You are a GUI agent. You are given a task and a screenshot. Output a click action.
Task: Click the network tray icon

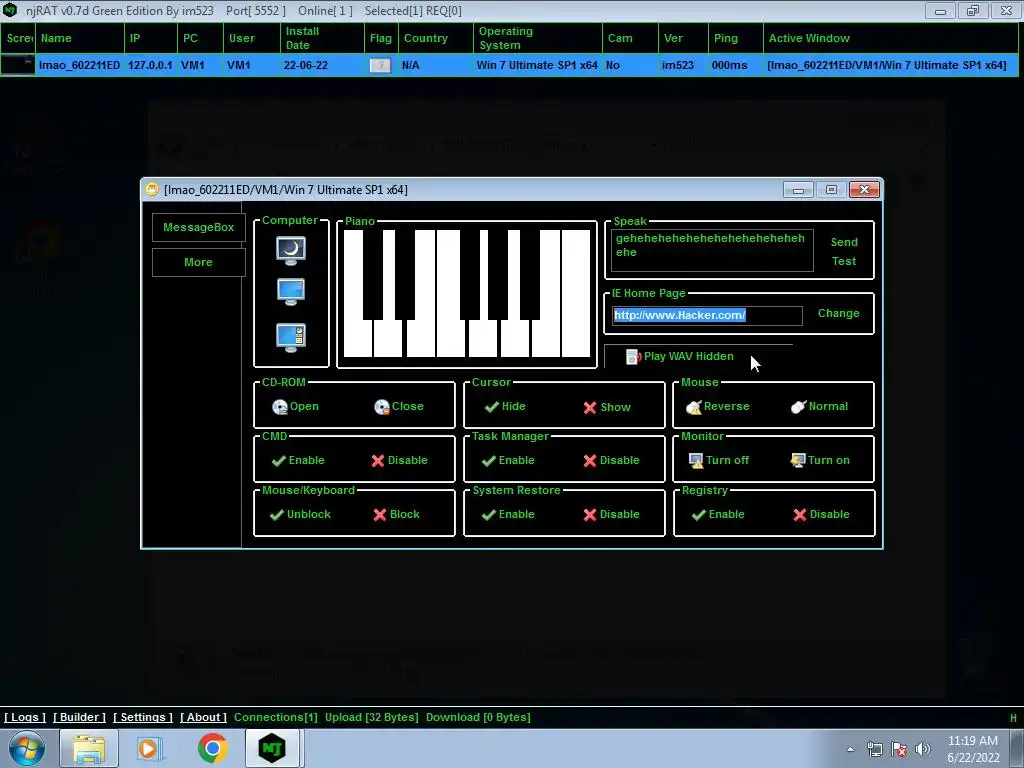click(x=874, y=749)
